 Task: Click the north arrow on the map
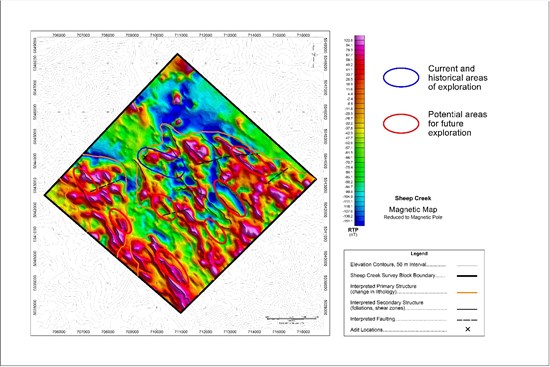[314, 55]
